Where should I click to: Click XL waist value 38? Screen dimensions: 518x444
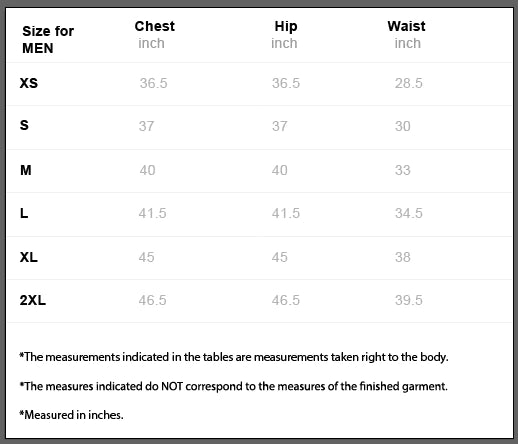(x=403, y=257)
